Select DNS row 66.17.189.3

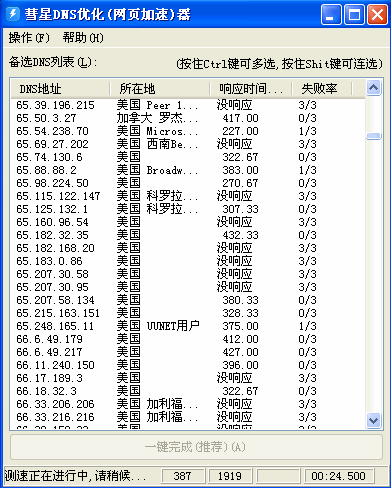tap(188, 378)
